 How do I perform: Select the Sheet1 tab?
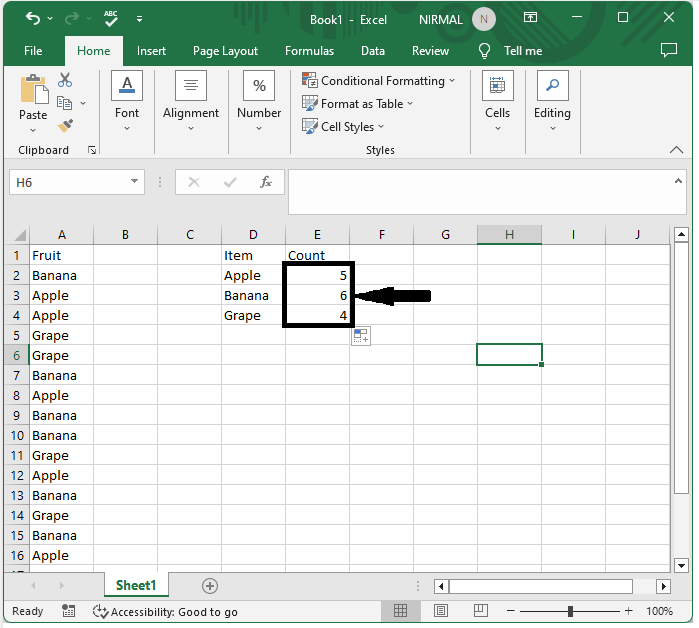click(x=136, y=585)
